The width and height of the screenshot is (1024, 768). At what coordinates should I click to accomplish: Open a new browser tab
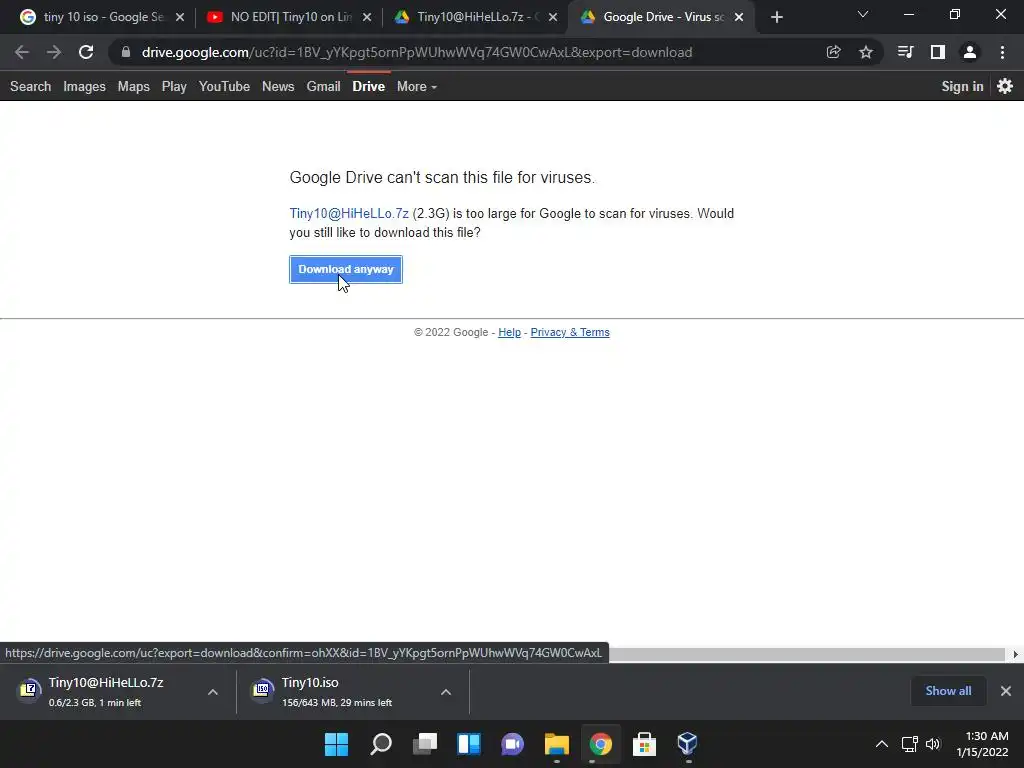click(x=776, y=17)
